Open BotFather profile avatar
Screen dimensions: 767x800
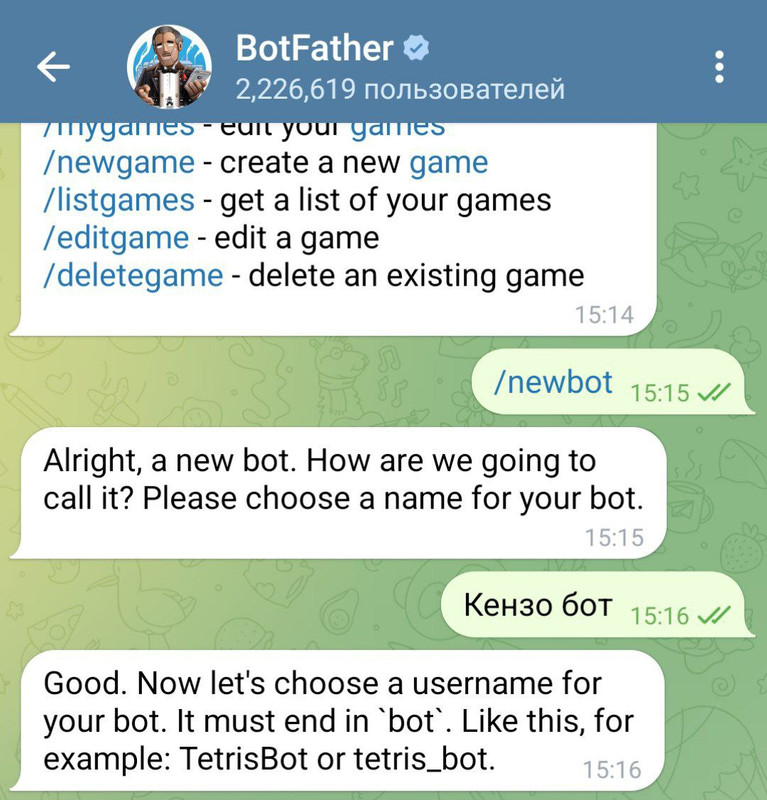click(x=169, y=66)
